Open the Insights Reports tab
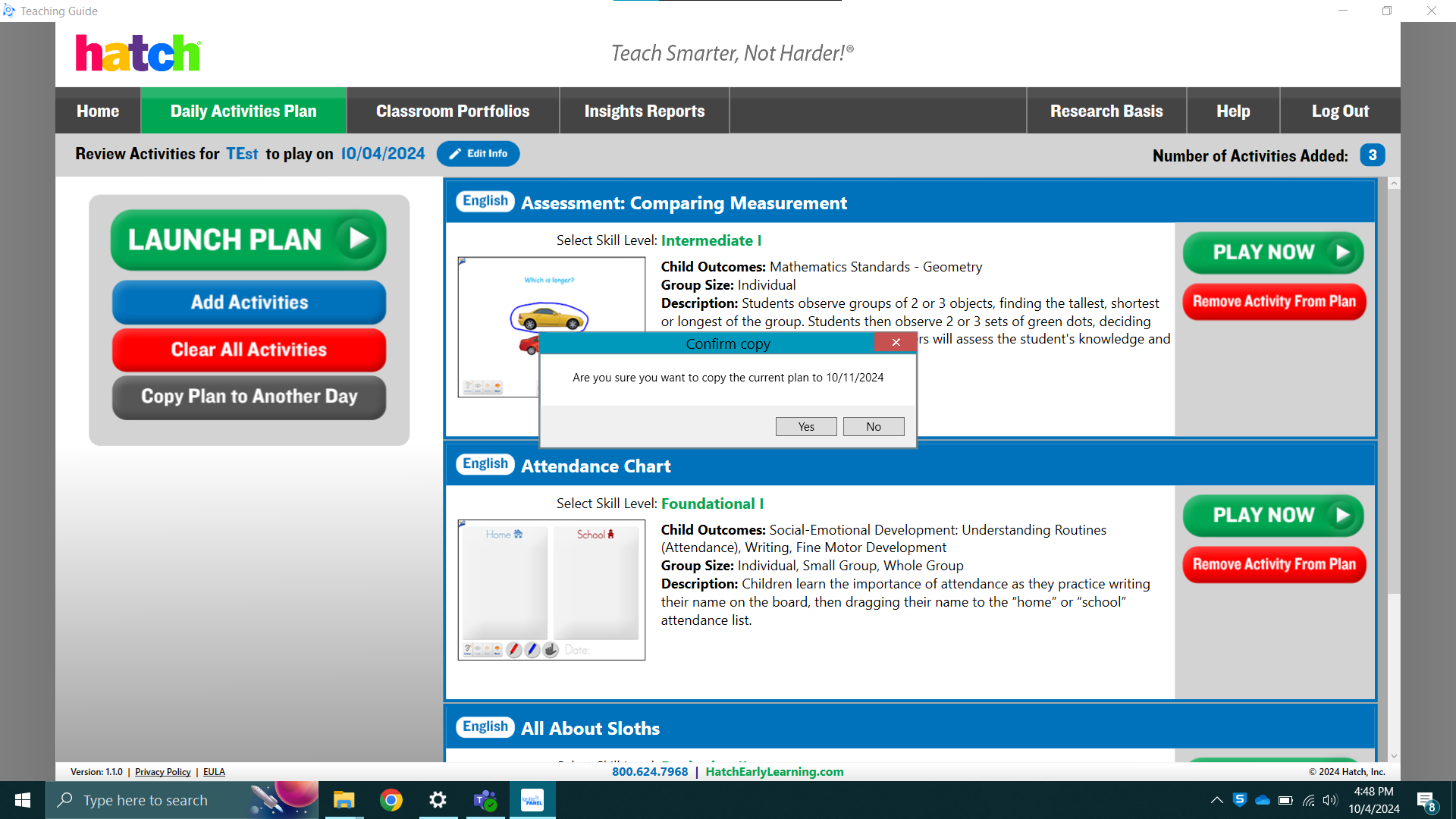The width and height of the screenshot is (1456, 819). [644, 110]
